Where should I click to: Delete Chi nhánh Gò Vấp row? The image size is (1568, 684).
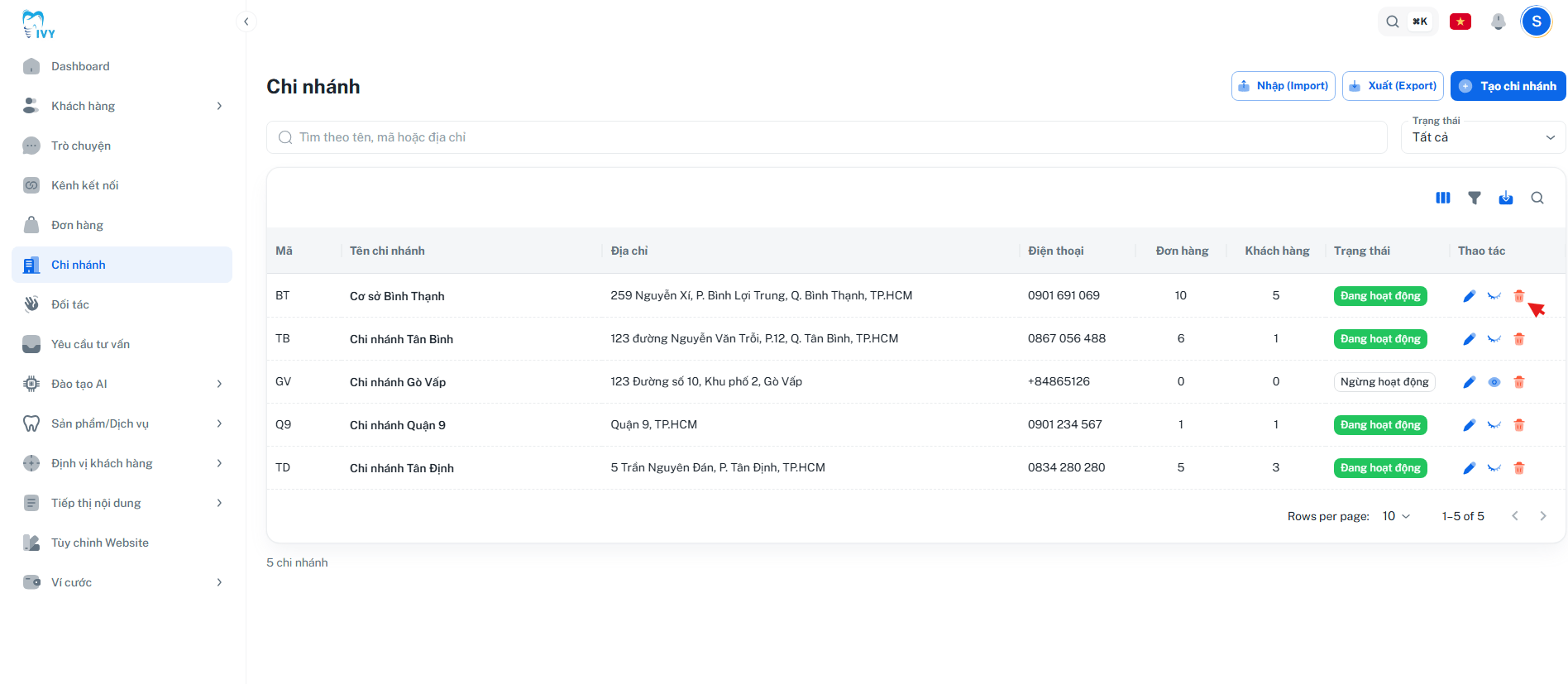tap(1519, 382)
